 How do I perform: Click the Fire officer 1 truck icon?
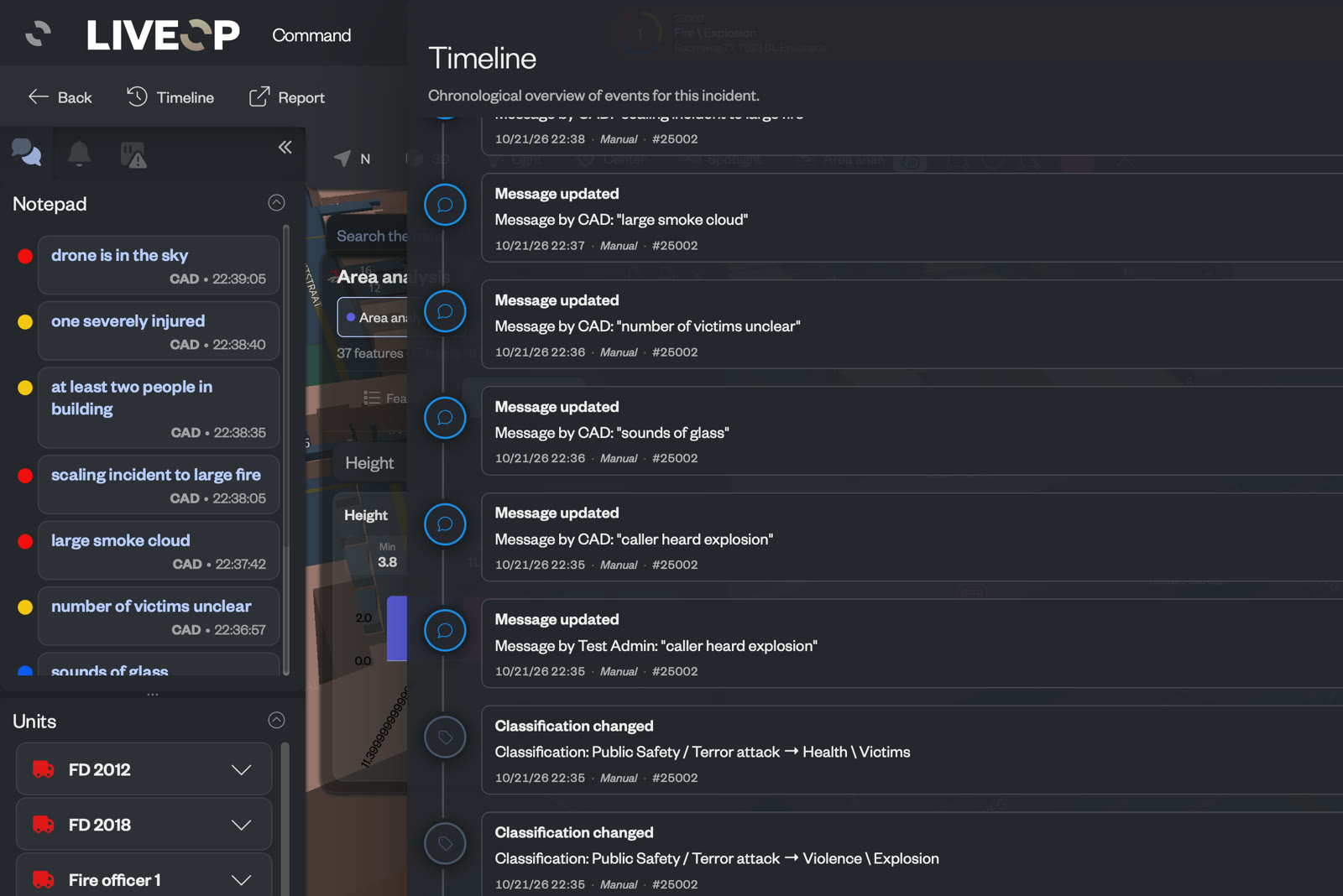pyautogui.click(x=44, y=879)
